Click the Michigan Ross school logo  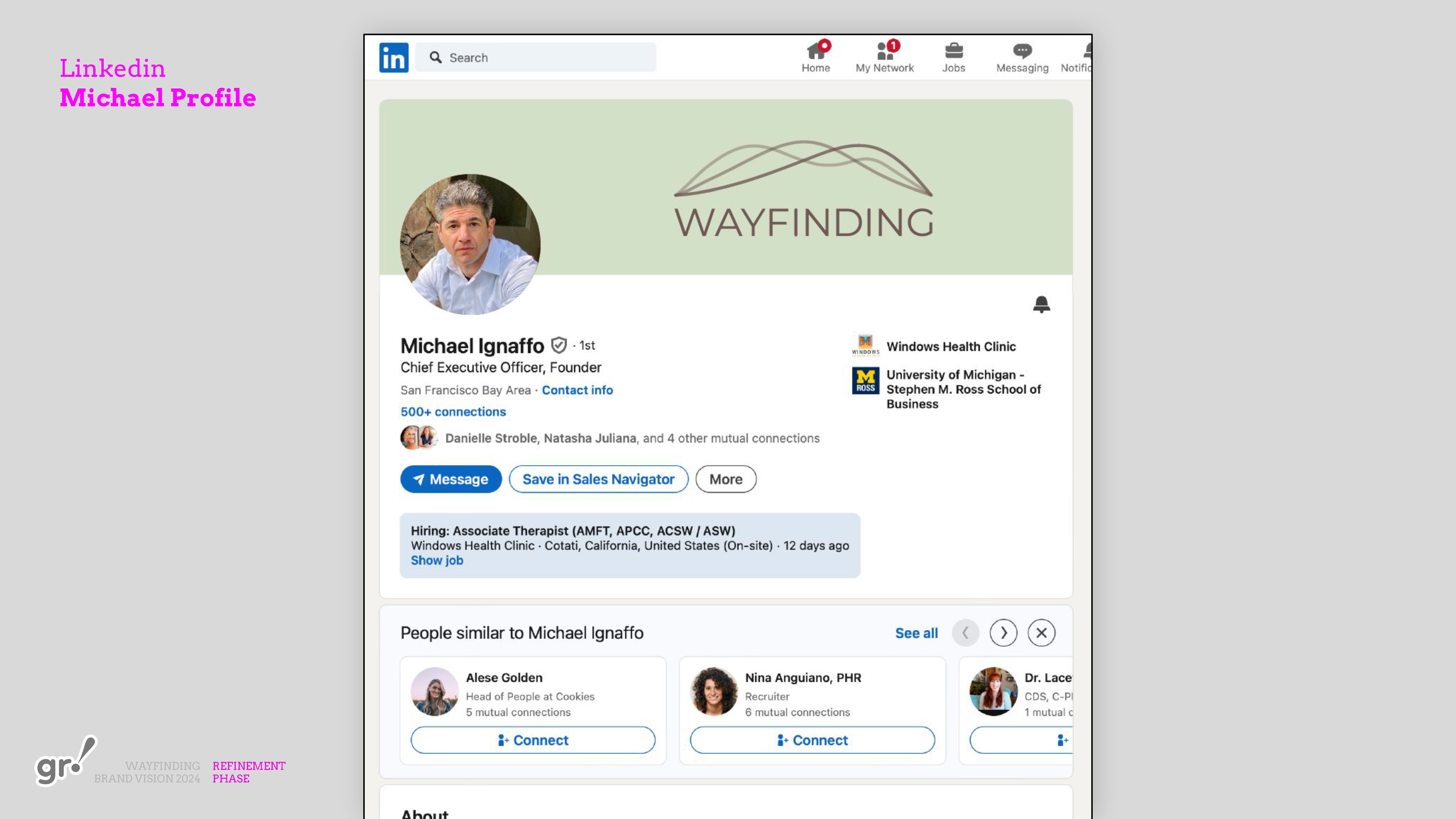click(x=865, y=381)
